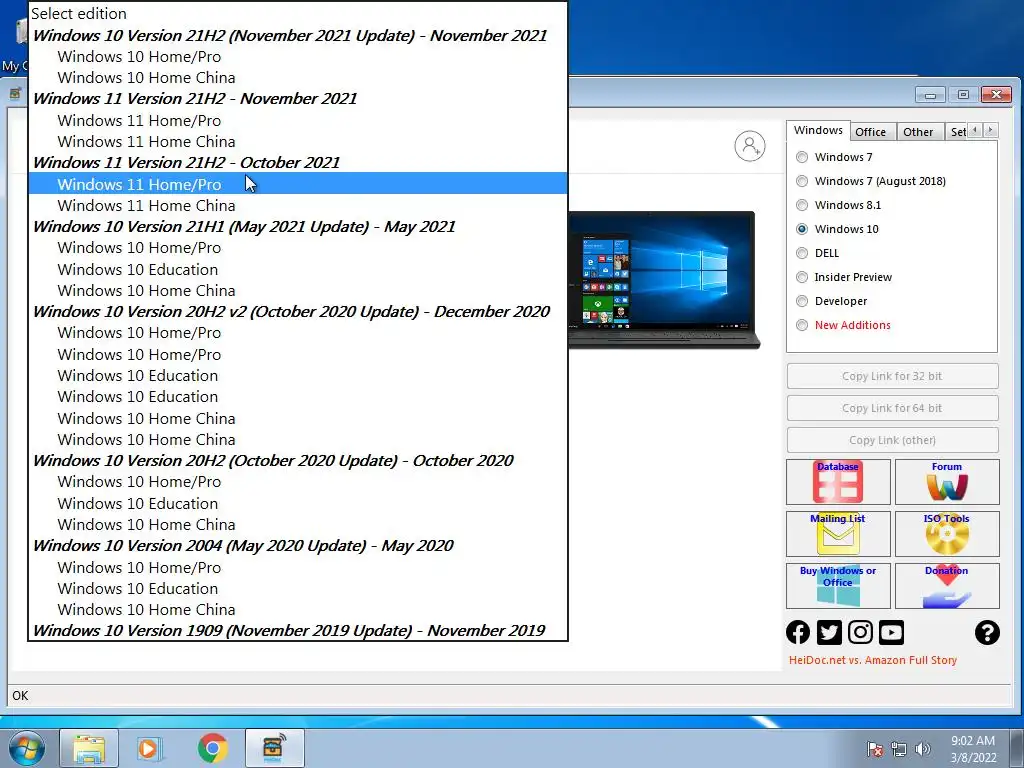Click the network tray icon
Image resolution: width=1024 pixels, height=768 pixels.
pyautogui.click(x=899, y=748)
